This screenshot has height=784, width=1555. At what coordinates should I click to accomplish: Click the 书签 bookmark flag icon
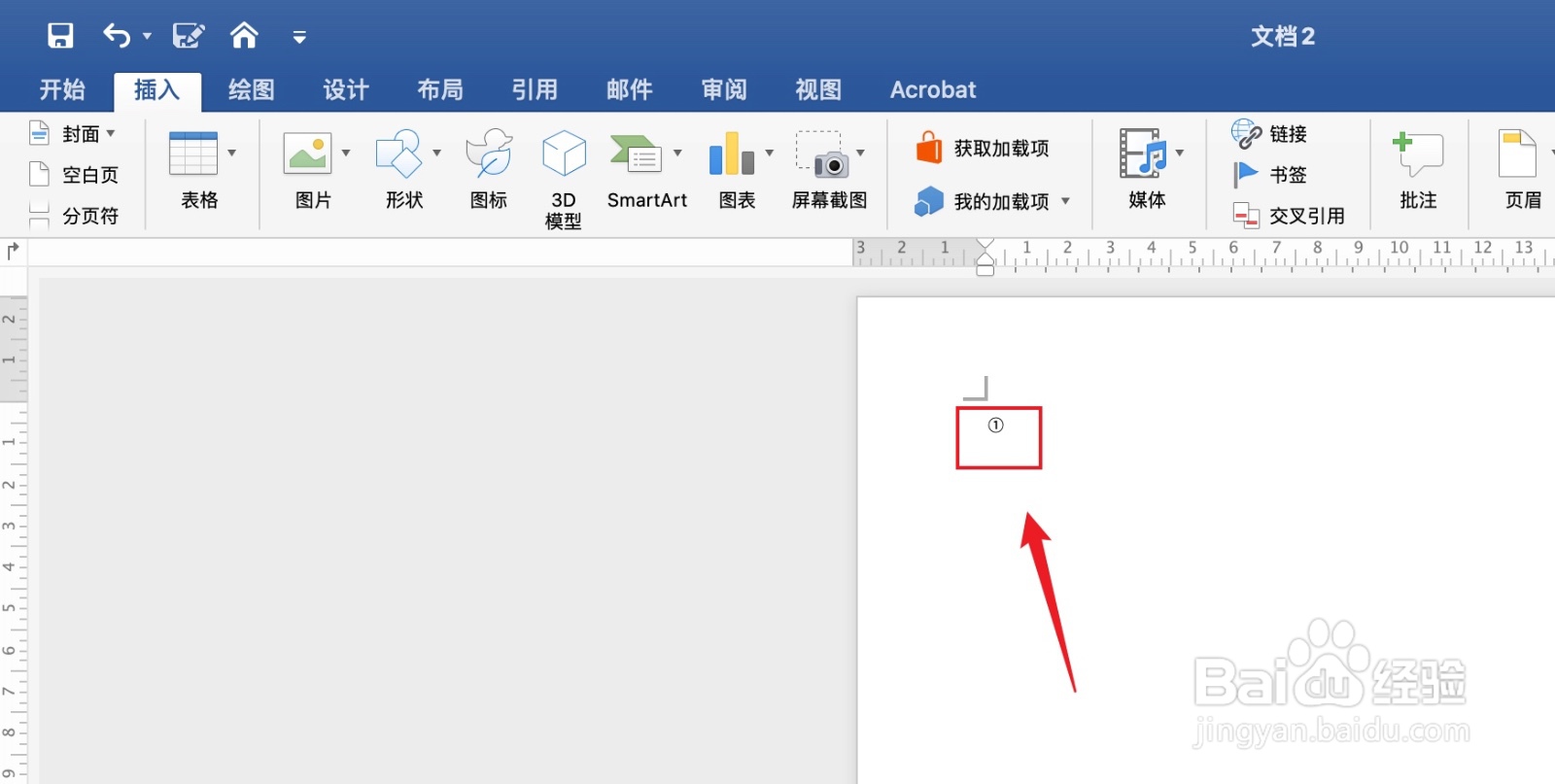(1246, 175)
